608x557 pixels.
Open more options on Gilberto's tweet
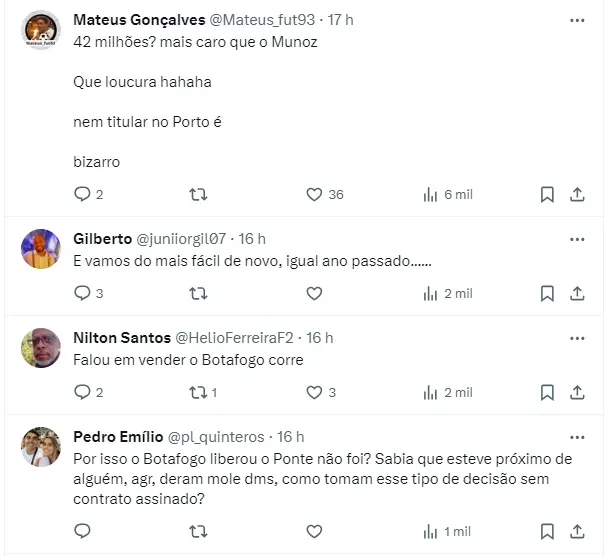click(x=577, y=239)
